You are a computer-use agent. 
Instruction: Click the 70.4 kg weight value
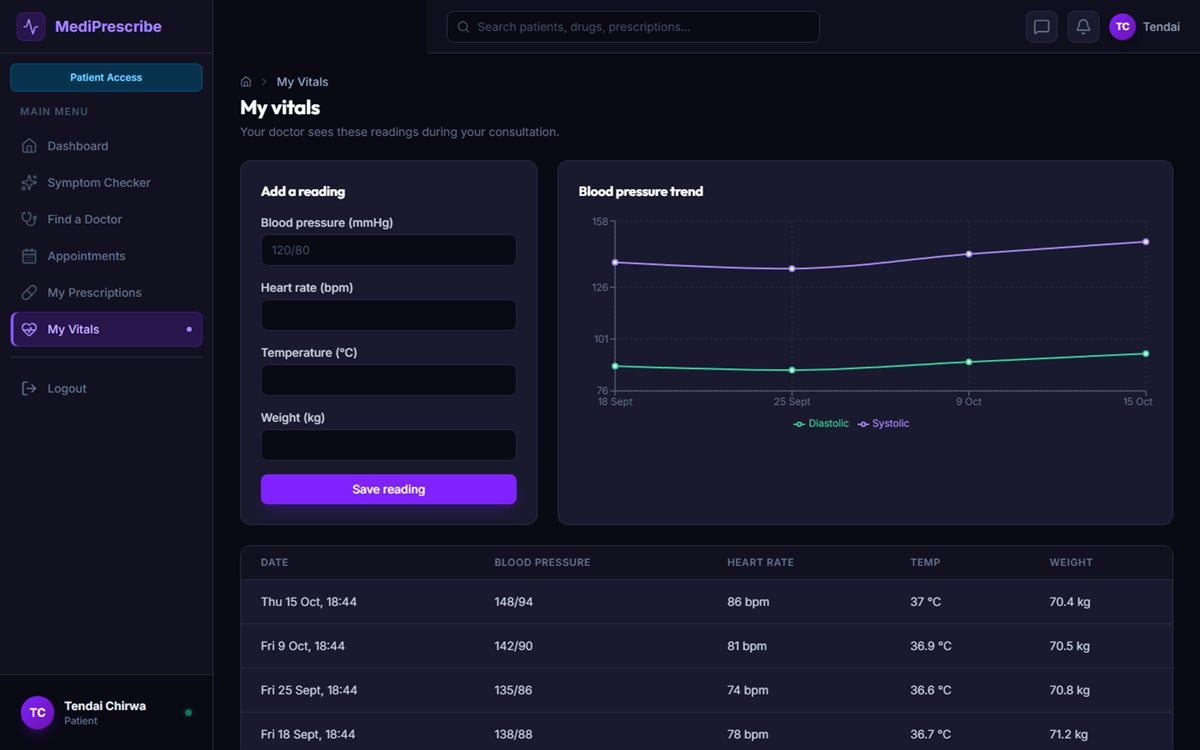point(1070,602)
